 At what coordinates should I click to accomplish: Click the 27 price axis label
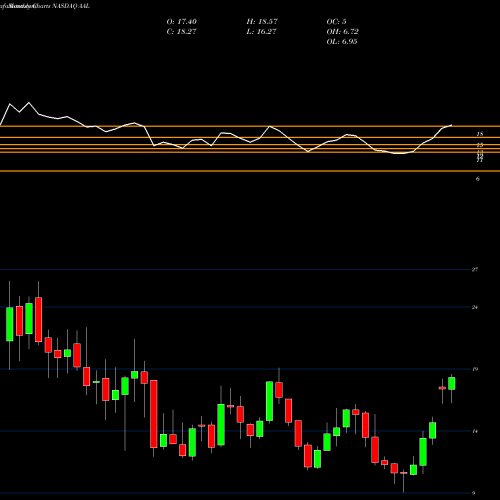click(x=475, y=269)
